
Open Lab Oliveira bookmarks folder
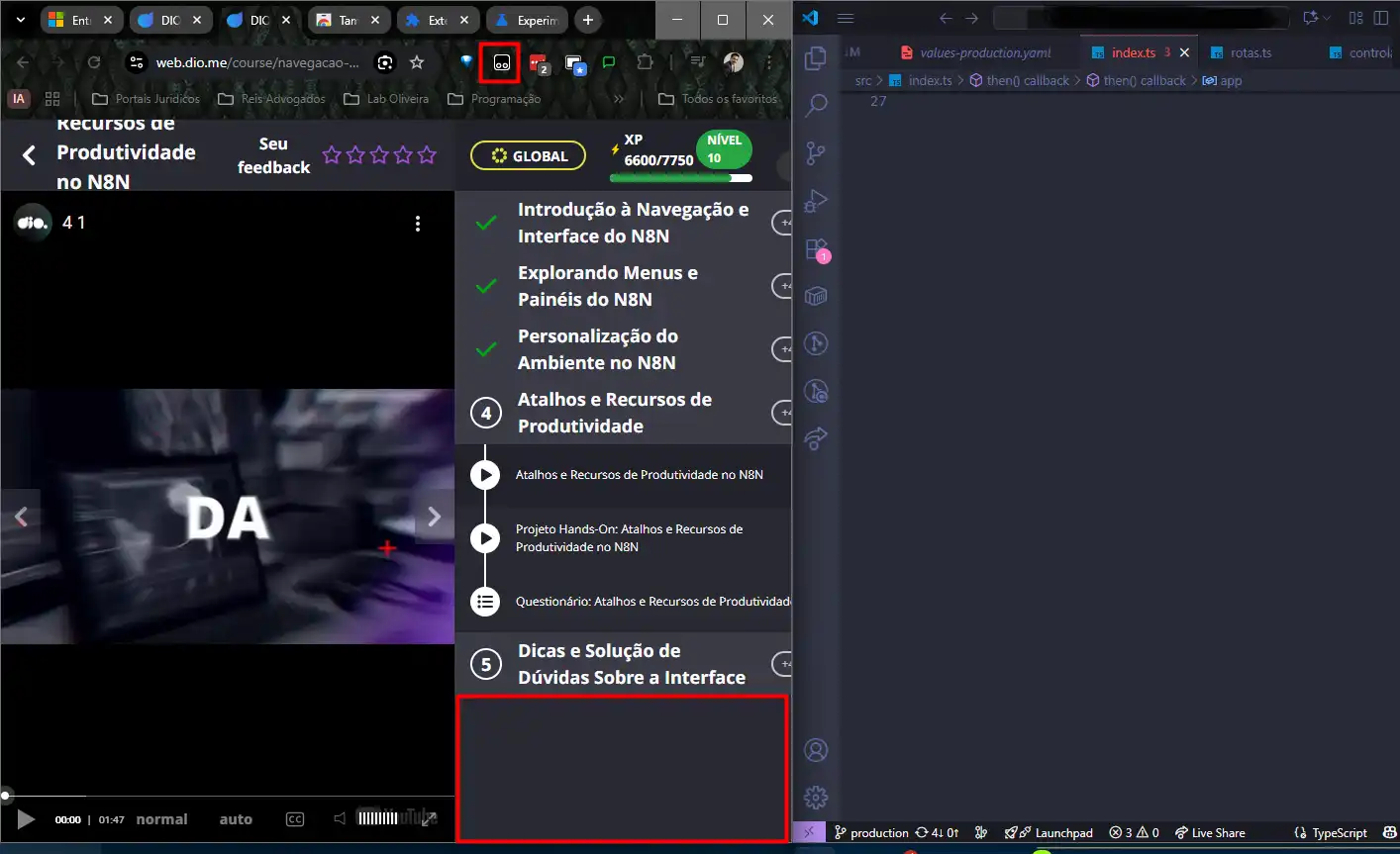coord(386,99)
